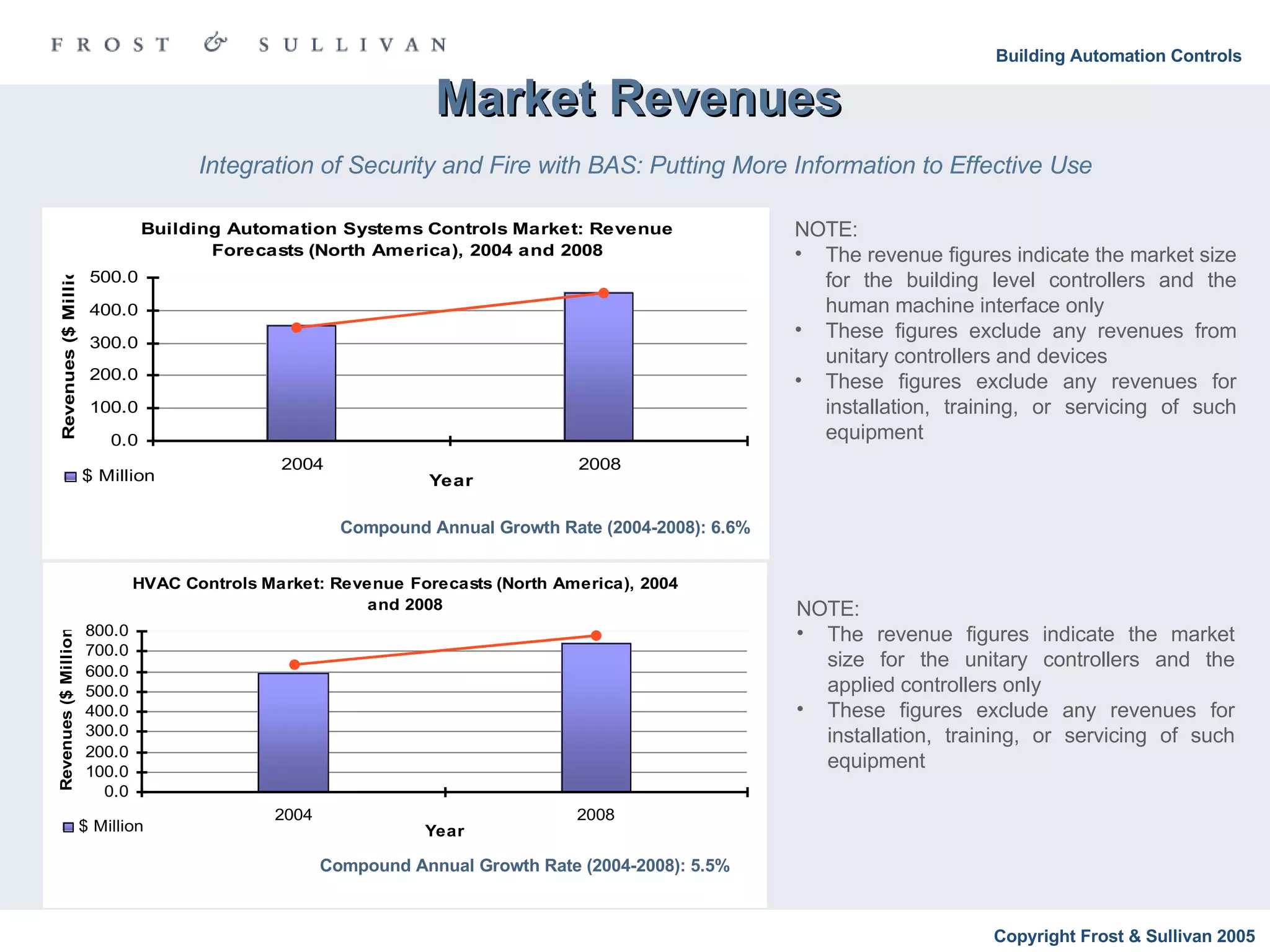1270x952 pixels.
Task: Click the Building Automation Controls header text
Action: pos(1118,56)
